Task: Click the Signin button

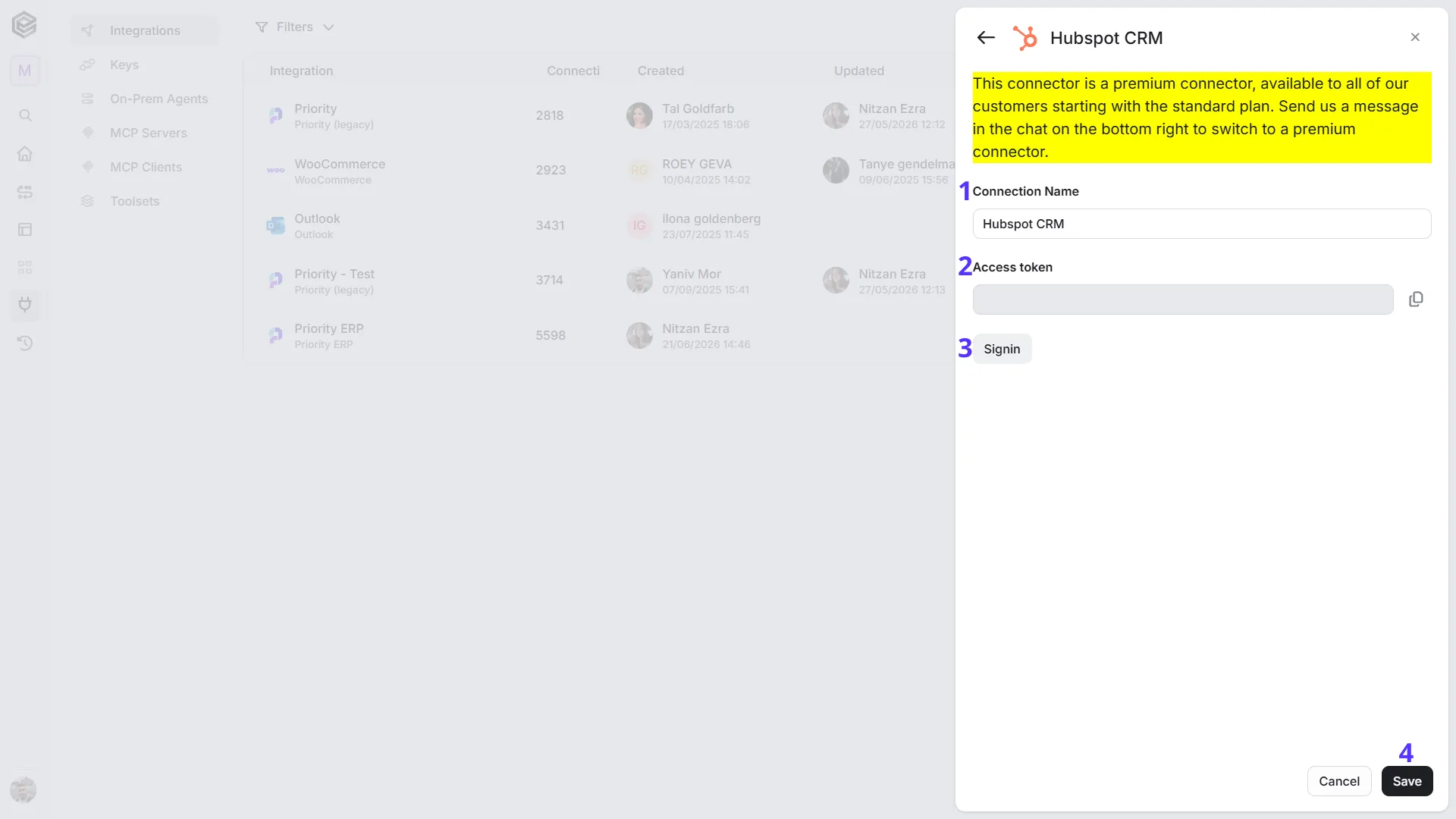Action: [1002, 349]
